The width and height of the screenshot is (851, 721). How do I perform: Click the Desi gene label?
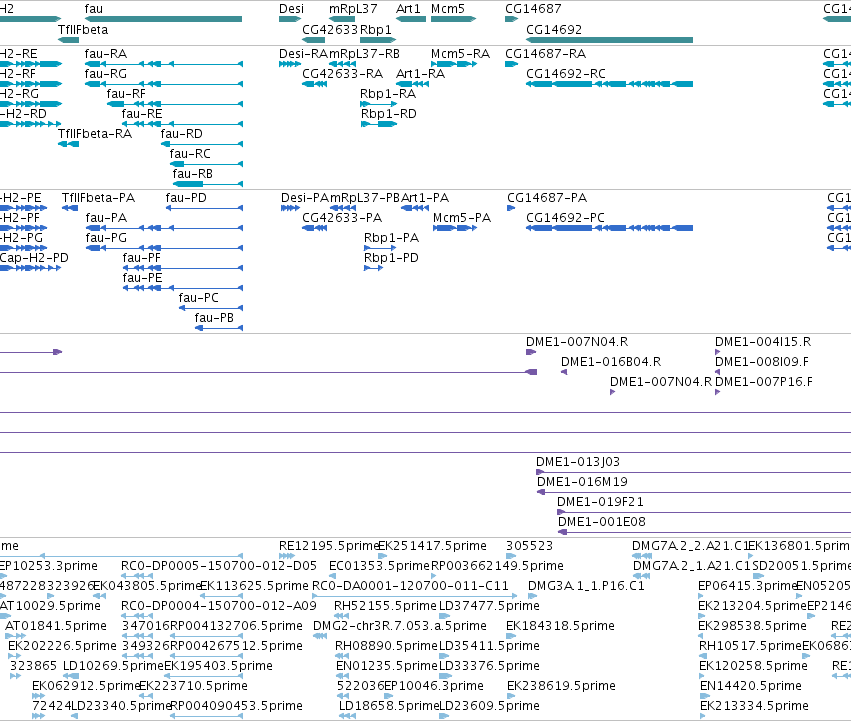click(291, 9)
